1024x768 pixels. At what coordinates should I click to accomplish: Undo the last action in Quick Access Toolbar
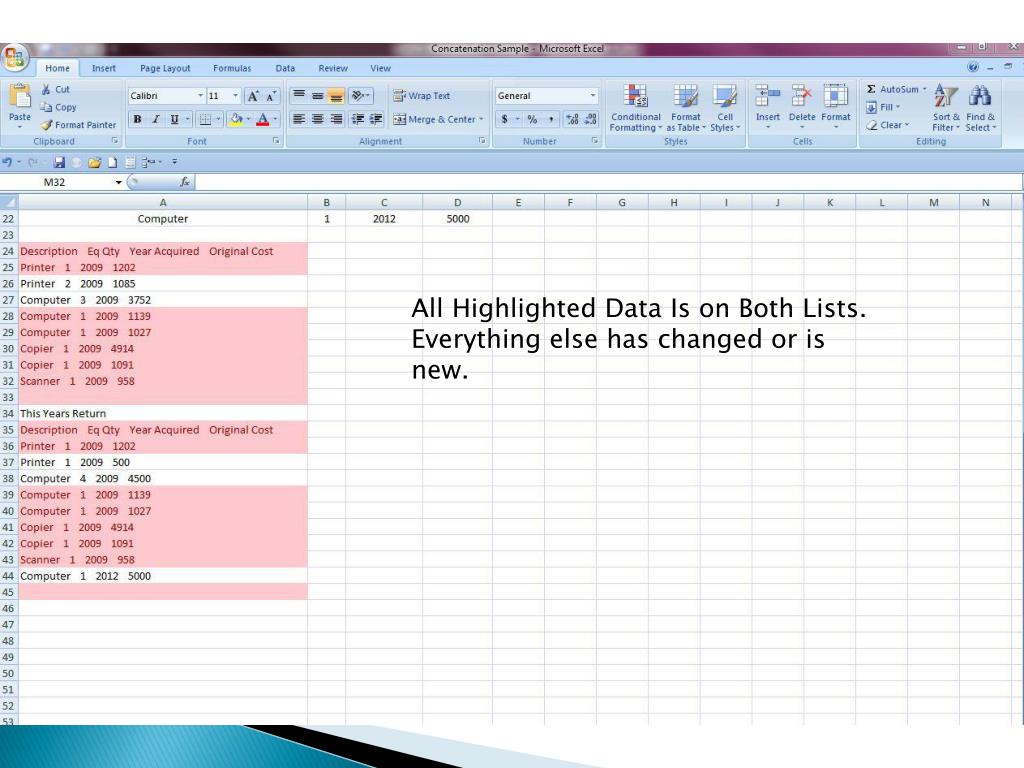pos(7,162)
